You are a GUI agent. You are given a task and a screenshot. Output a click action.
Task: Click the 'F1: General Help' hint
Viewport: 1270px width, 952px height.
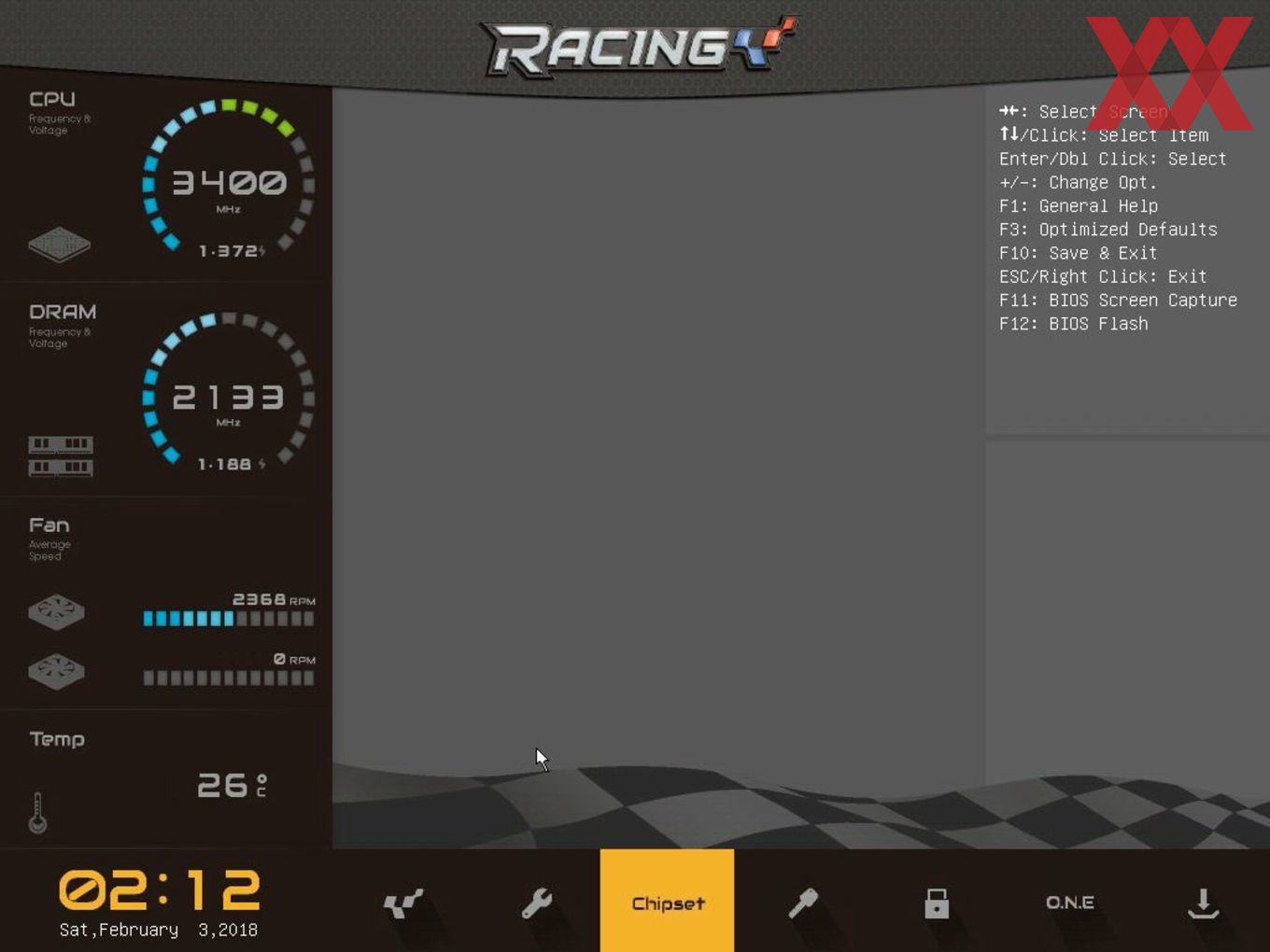1079,206
